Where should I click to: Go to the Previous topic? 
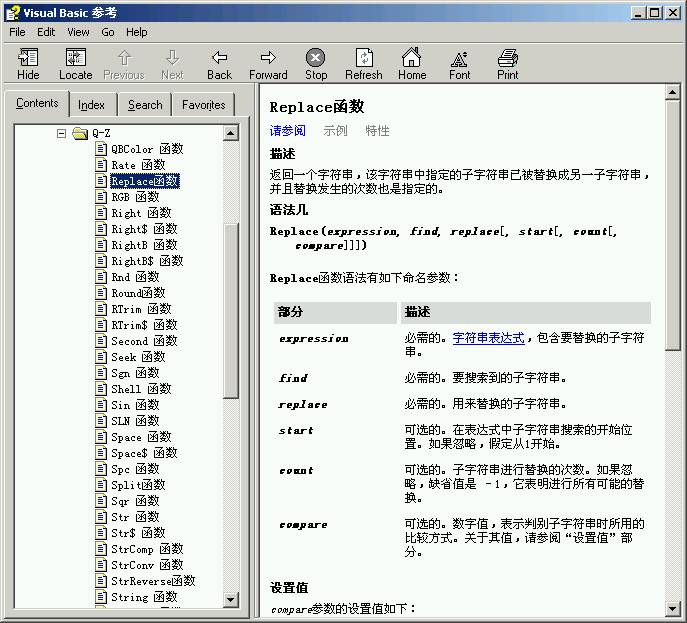point(124,64)
